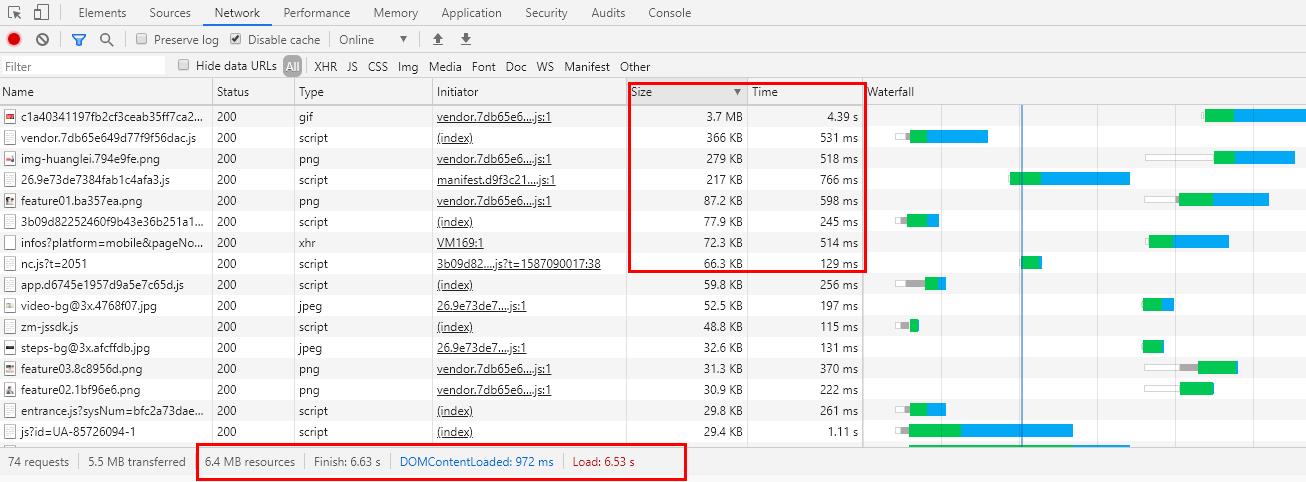
Task: Filter requests by XHR type
Action: pos(325,67)
